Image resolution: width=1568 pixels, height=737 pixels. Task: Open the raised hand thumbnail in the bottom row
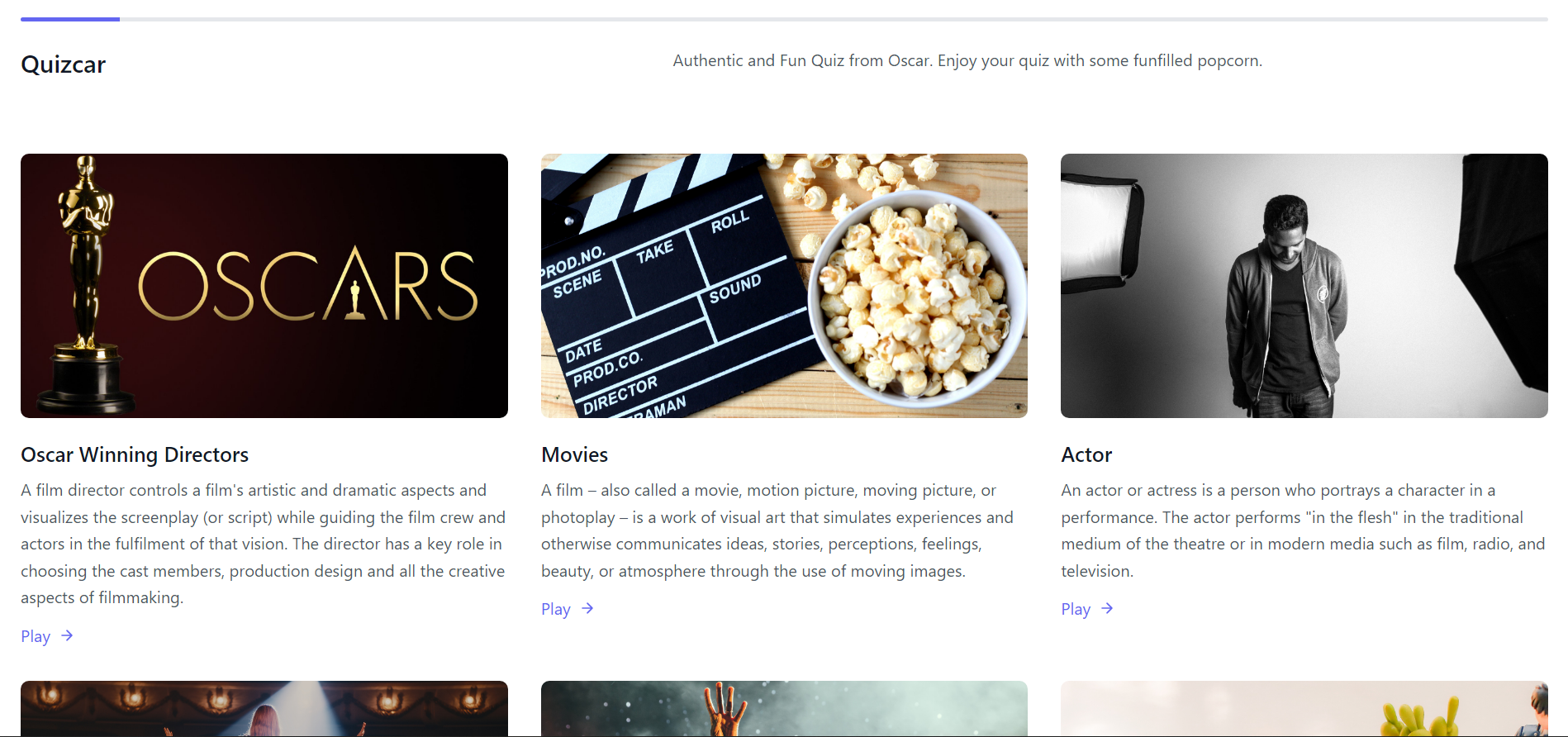pyautogui.click(x=784, y=708)
